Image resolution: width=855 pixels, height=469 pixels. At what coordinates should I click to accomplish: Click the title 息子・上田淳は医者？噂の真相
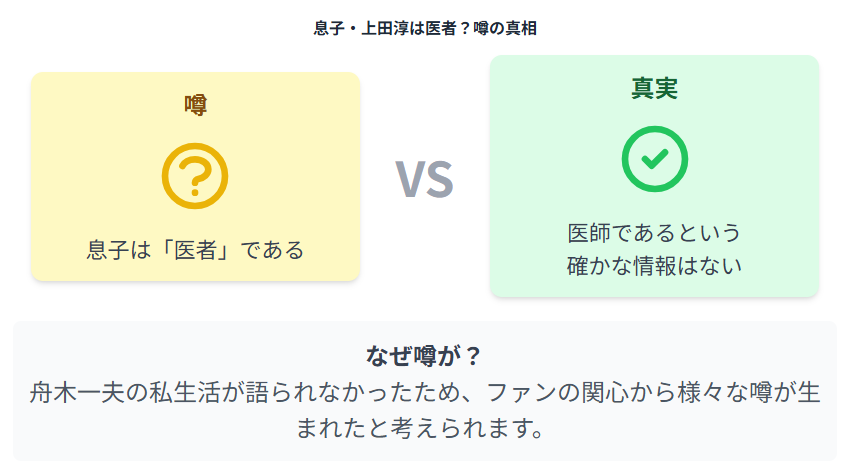pyautogui.click(x=425, y=28)
